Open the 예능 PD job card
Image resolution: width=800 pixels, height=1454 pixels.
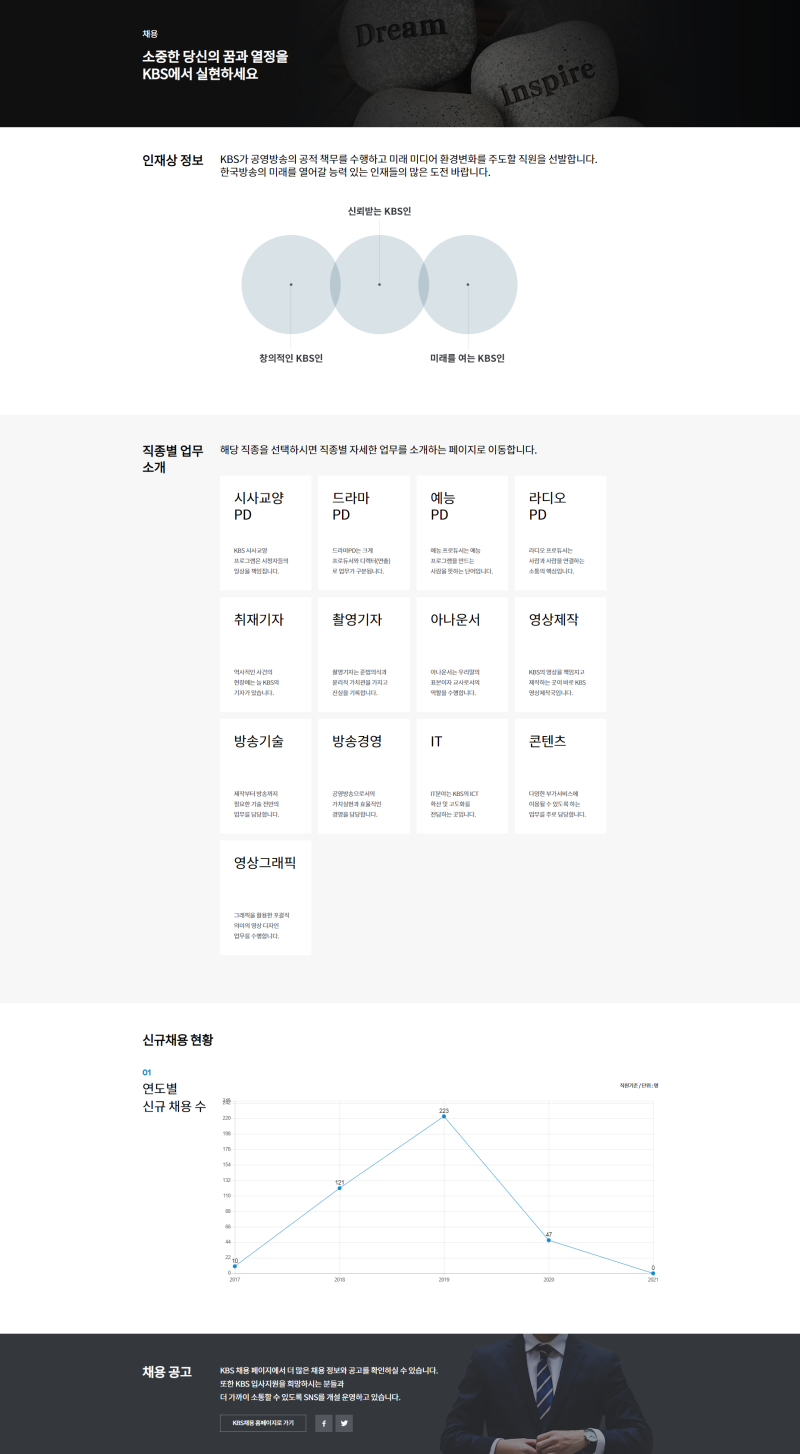coord(461,532)
